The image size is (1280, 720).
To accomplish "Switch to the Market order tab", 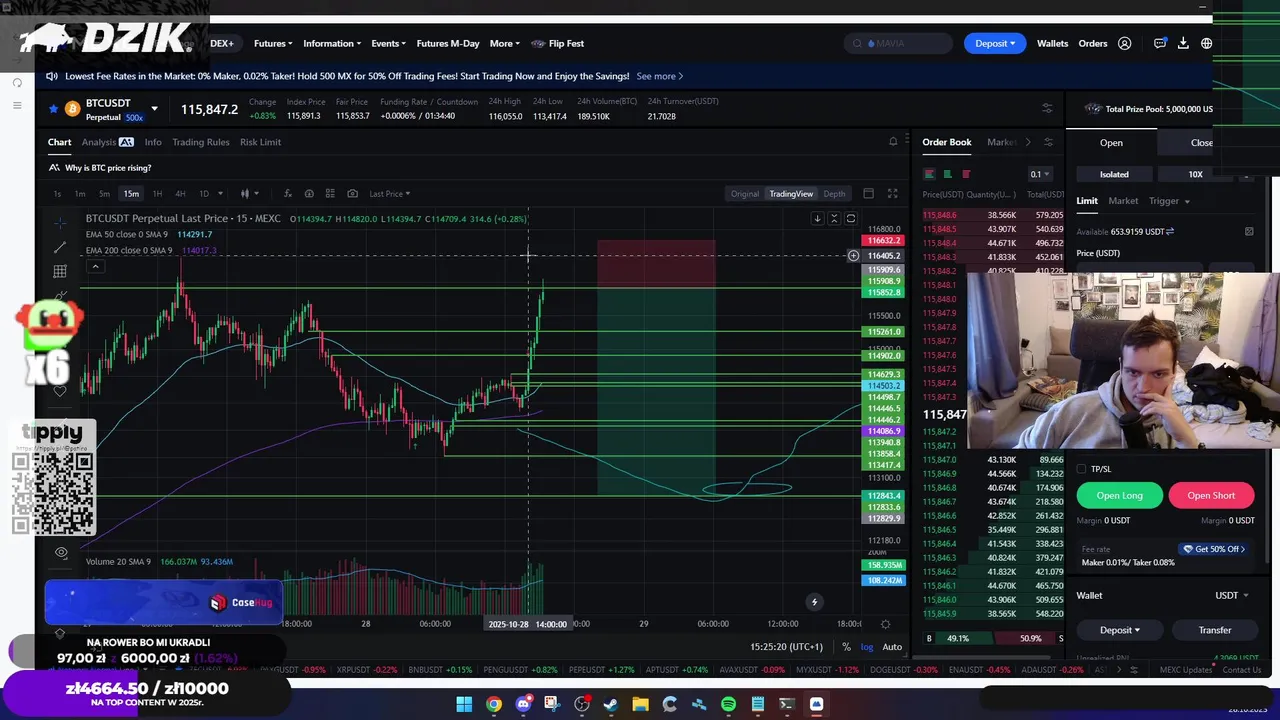I will coord(1123,201).
